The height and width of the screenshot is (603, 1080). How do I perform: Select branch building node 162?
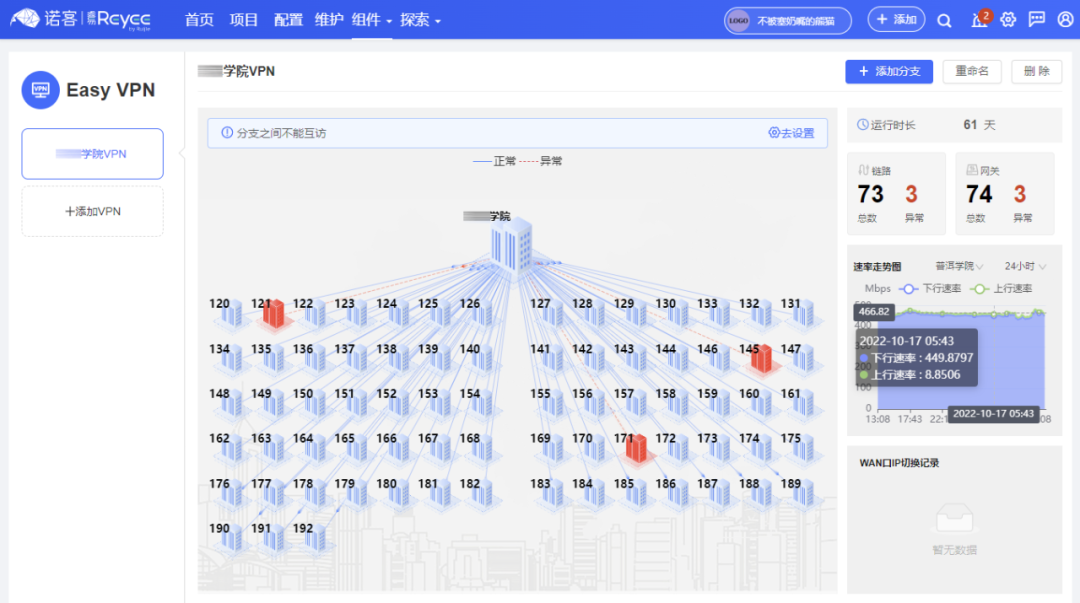coord(232,449)
